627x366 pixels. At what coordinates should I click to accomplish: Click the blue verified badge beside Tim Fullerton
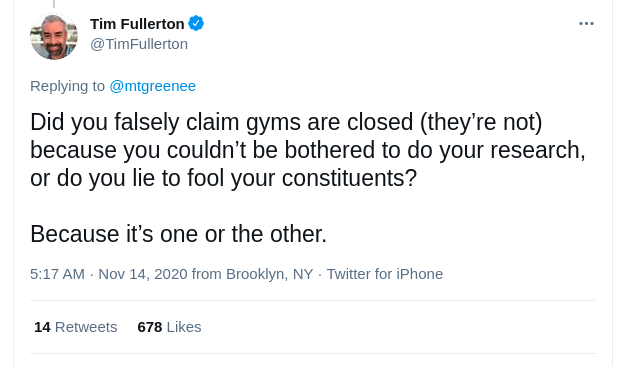point(196,24)
